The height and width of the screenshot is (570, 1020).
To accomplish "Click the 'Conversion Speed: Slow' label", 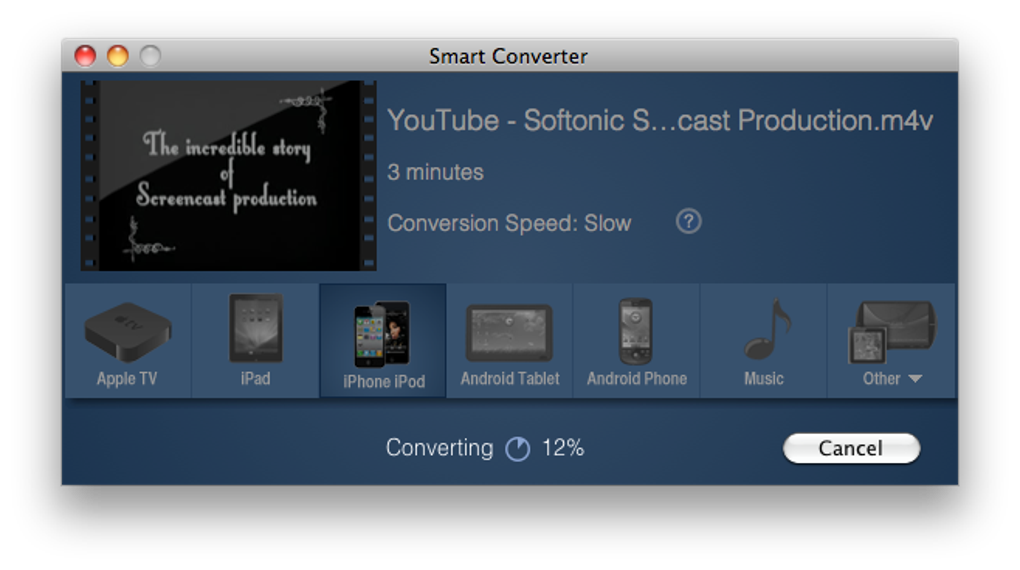I will coord(509,223).
